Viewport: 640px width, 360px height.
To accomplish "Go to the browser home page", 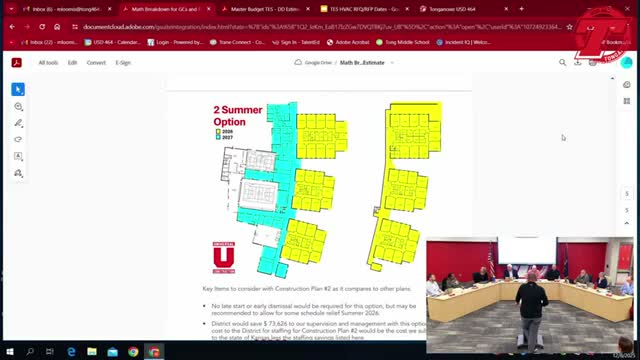I will (x=57, y=27).
